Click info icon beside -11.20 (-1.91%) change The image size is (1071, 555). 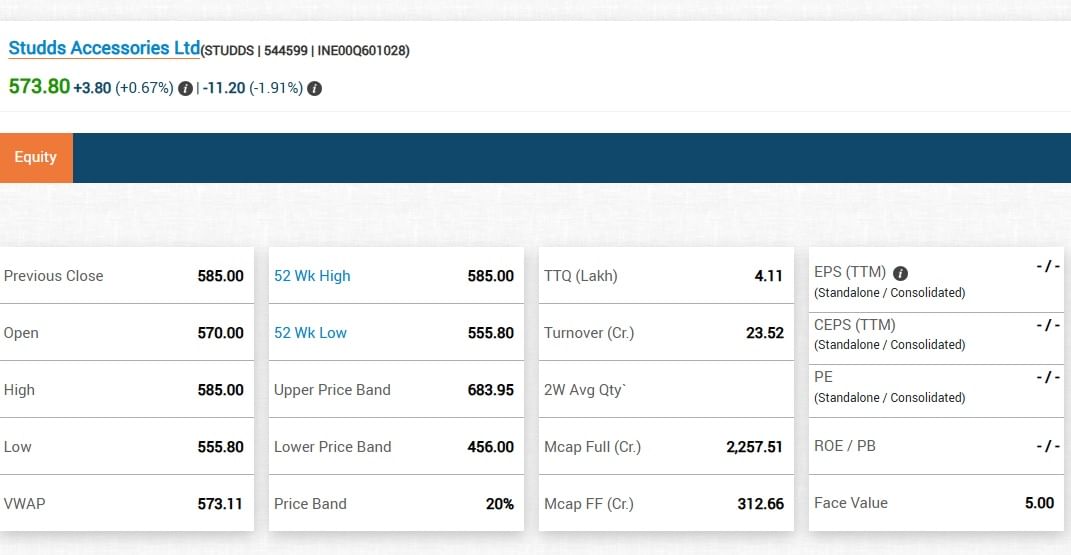[x=314, y=88]
